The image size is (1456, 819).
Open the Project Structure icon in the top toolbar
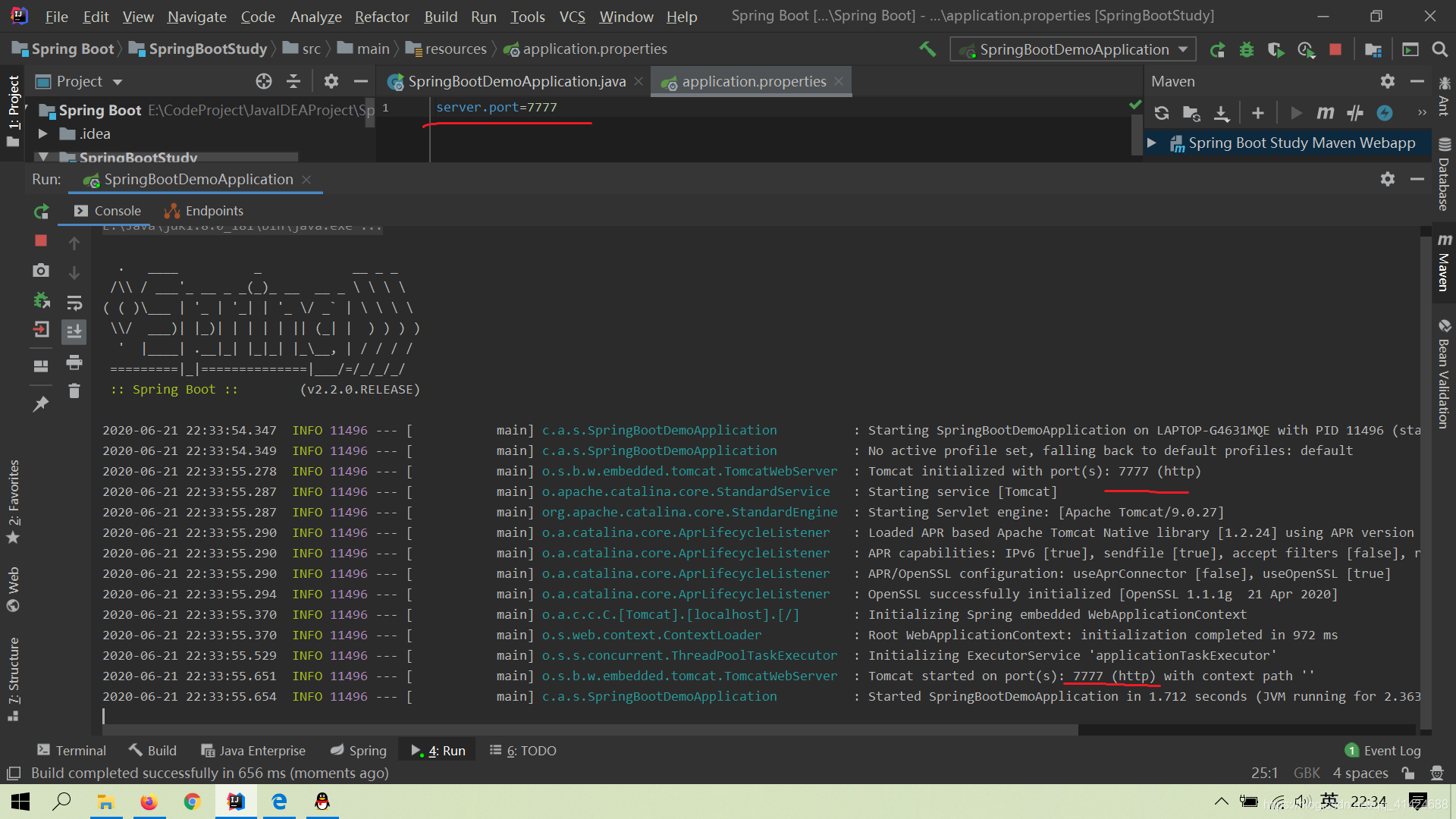tap(1373, 49)
